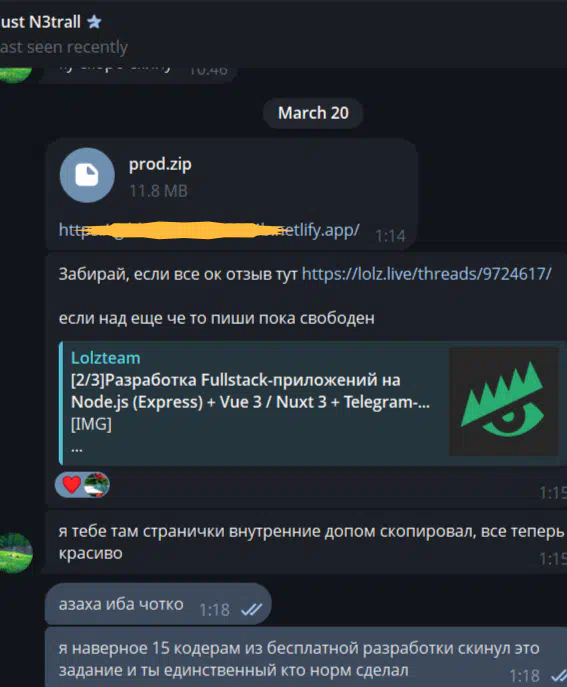
Task: Open the Lolzteam green eye logo thumbnail
Action: tap(504, 402)
